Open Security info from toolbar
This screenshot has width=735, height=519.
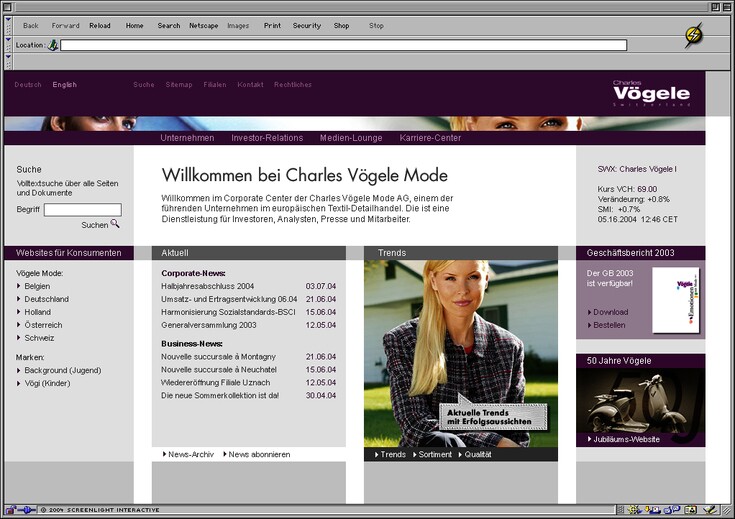(307, 26)
